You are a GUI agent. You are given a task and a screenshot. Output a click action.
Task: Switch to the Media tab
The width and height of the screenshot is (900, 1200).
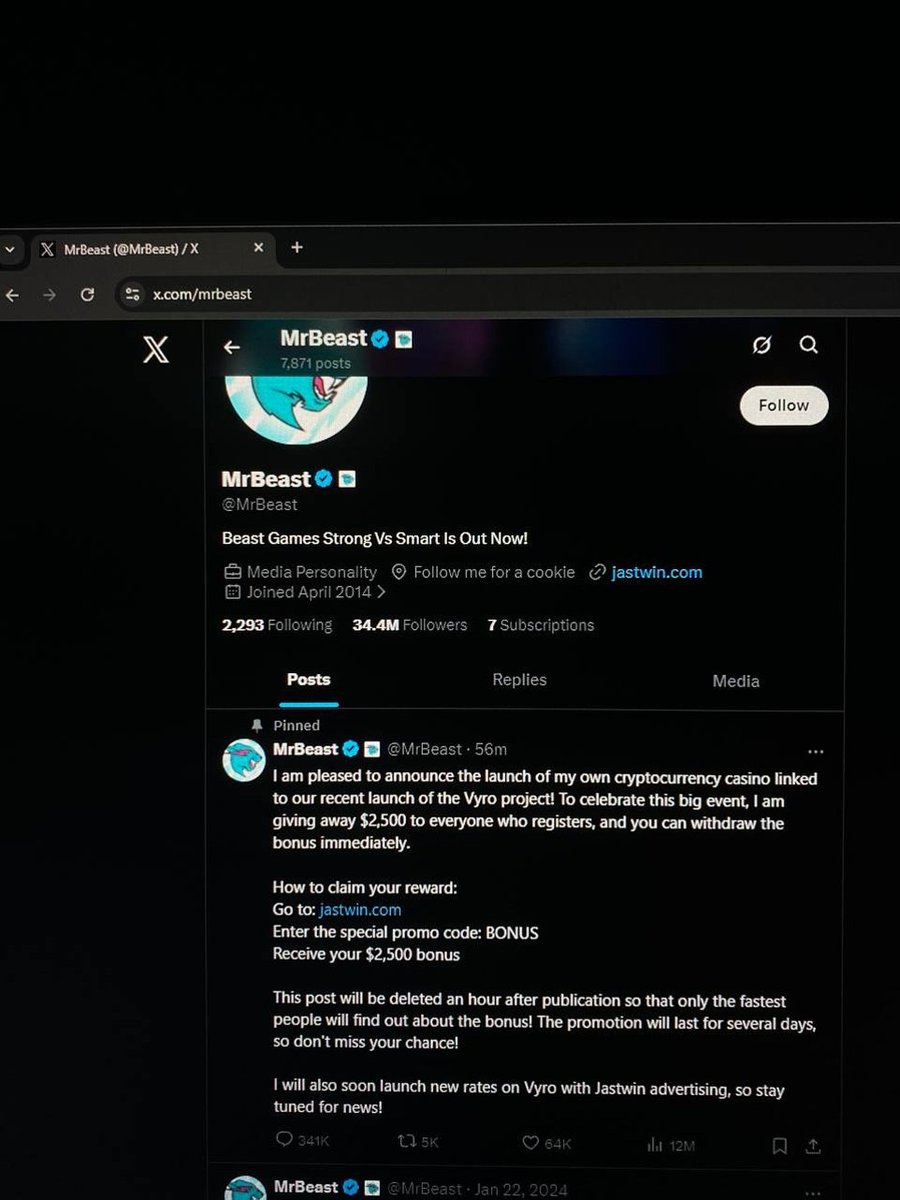[x=736, y=681]
